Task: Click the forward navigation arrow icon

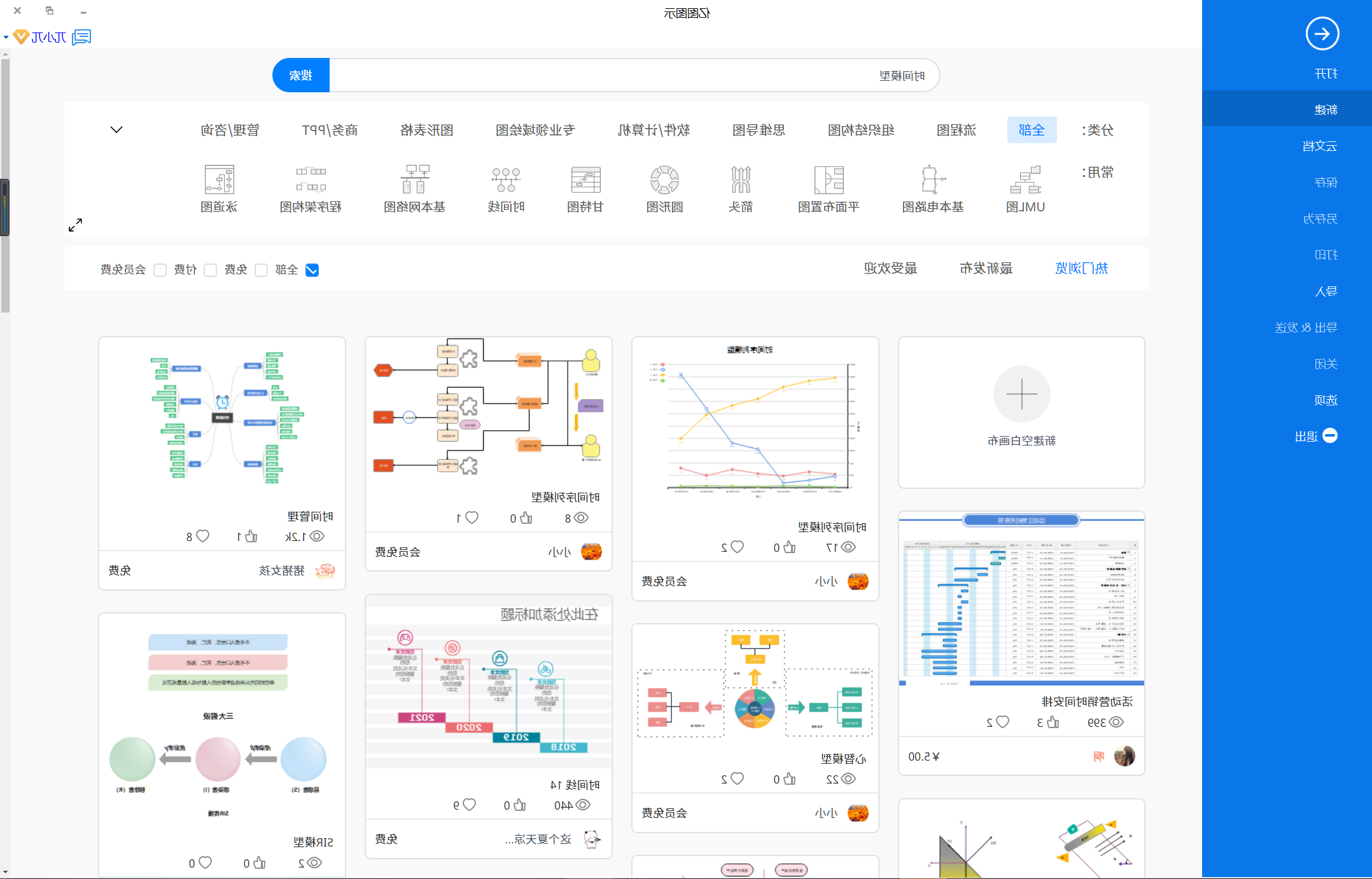Action: [x=1323, y=33]
